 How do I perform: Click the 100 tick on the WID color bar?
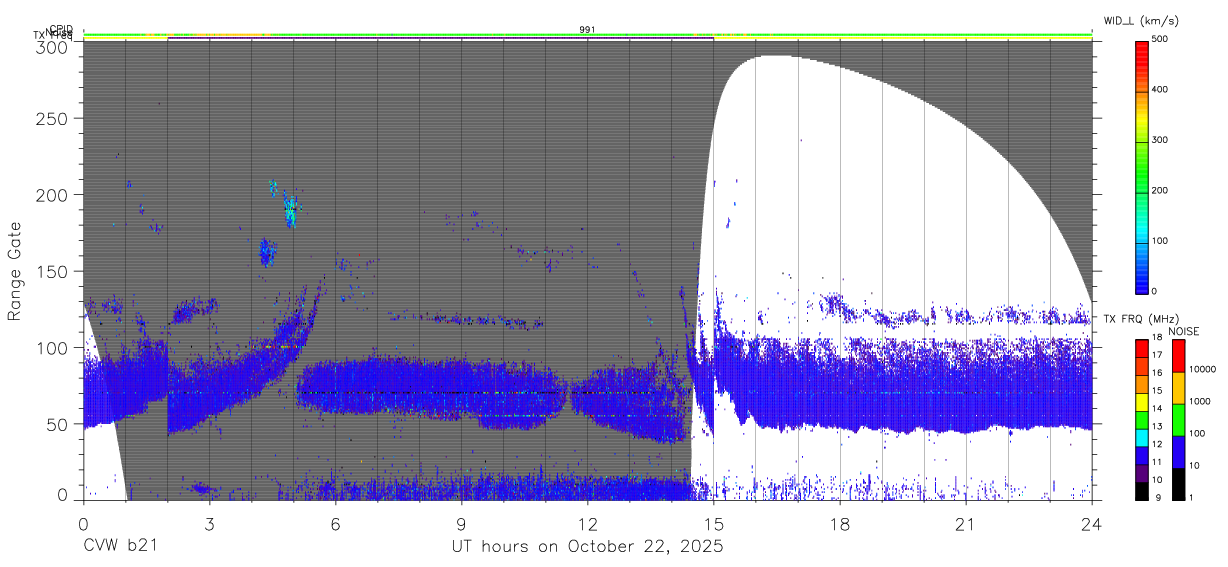point(1162,241)
